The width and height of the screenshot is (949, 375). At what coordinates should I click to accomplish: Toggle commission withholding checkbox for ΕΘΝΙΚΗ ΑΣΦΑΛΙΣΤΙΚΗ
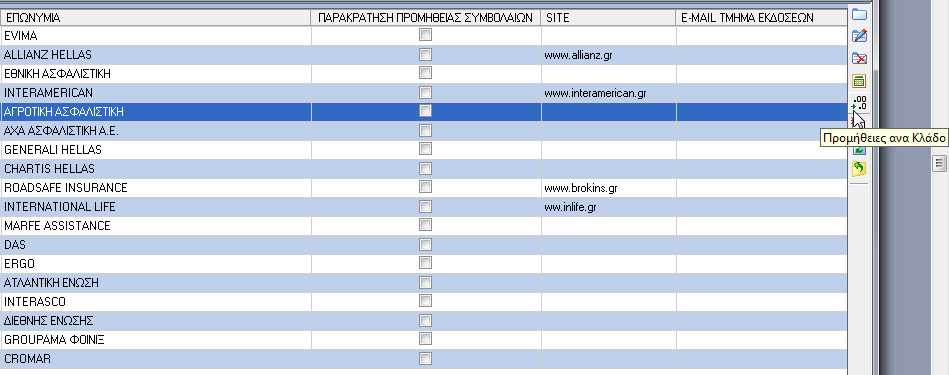tap(425, 73)
